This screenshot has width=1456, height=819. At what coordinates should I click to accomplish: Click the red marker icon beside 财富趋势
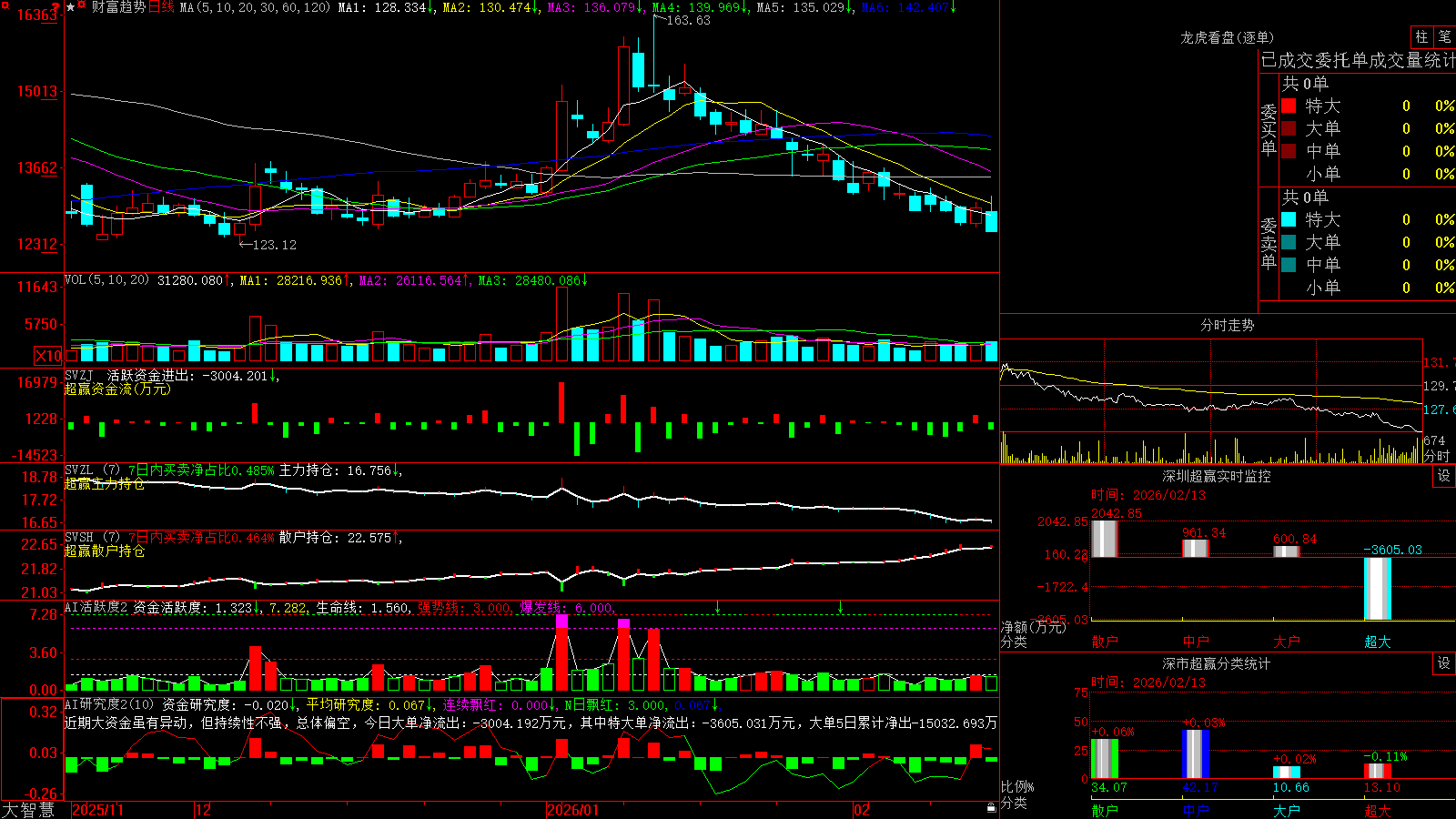pyautogui.click(x=83, y=5)
